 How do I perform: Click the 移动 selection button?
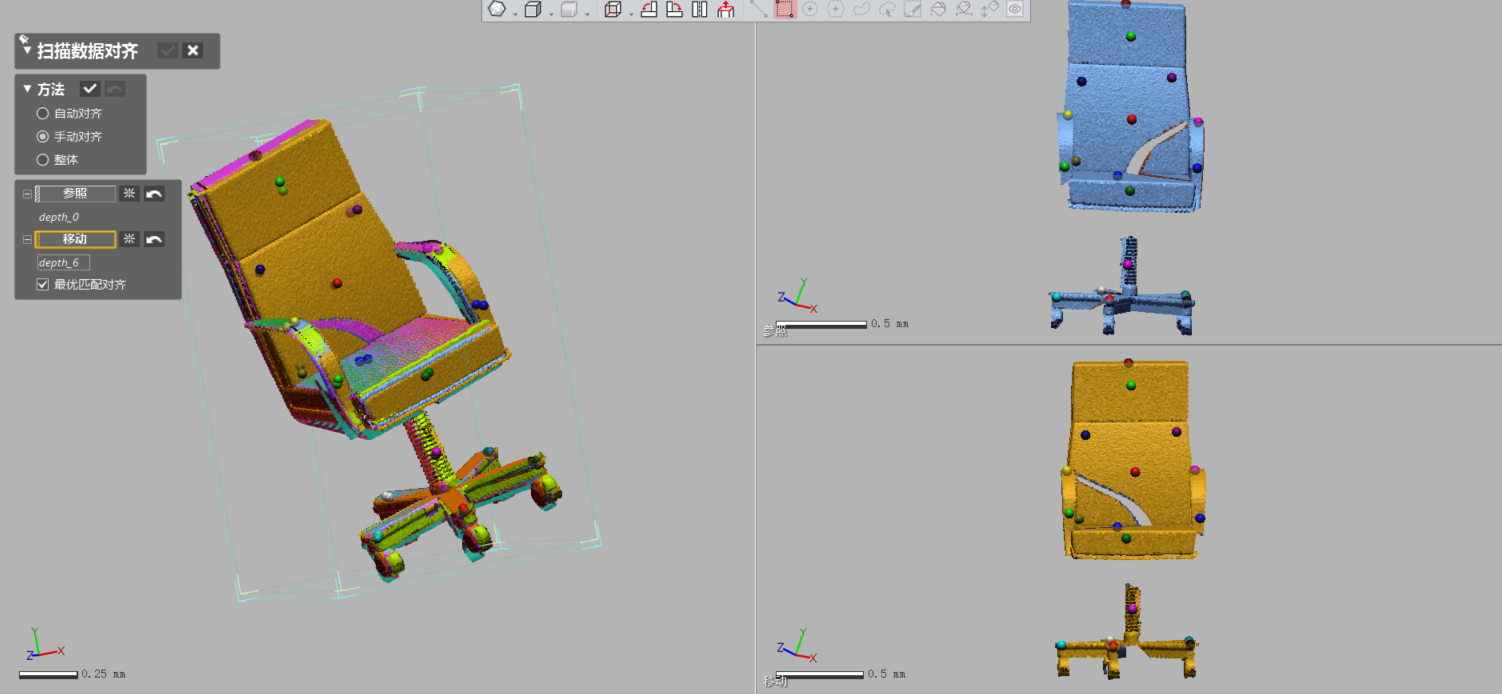tap(75, 240)
